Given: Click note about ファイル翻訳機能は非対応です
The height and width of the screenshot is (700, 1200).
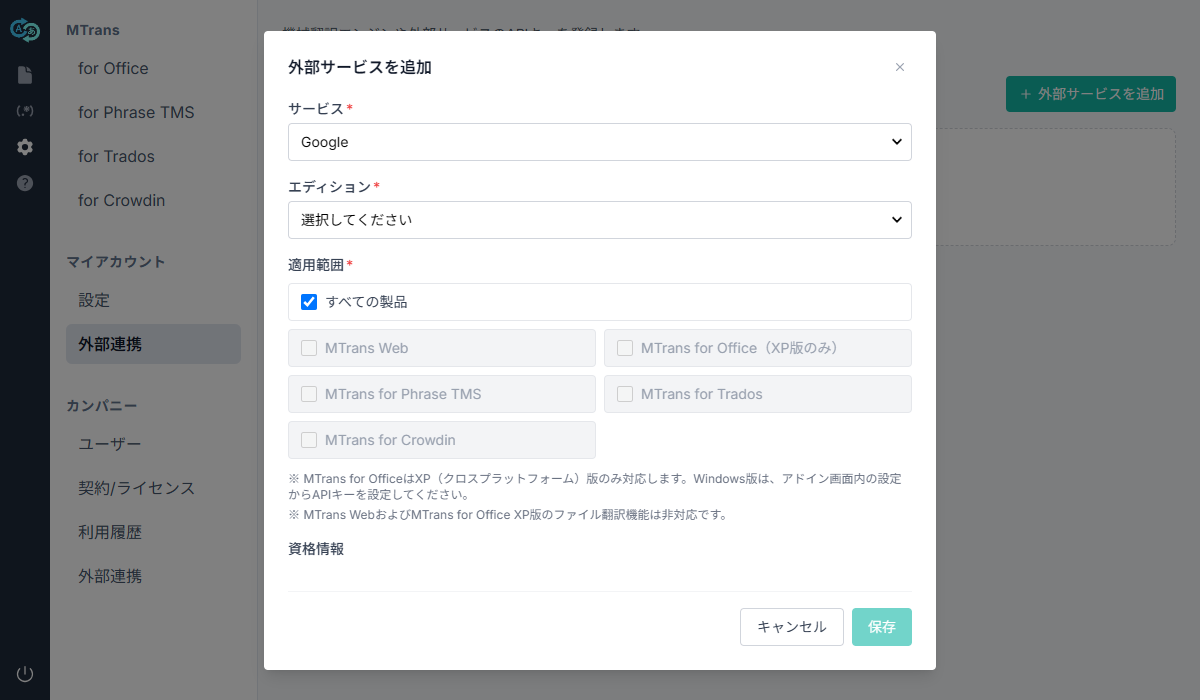Looking at the screenshot, I should coord(507,515).
